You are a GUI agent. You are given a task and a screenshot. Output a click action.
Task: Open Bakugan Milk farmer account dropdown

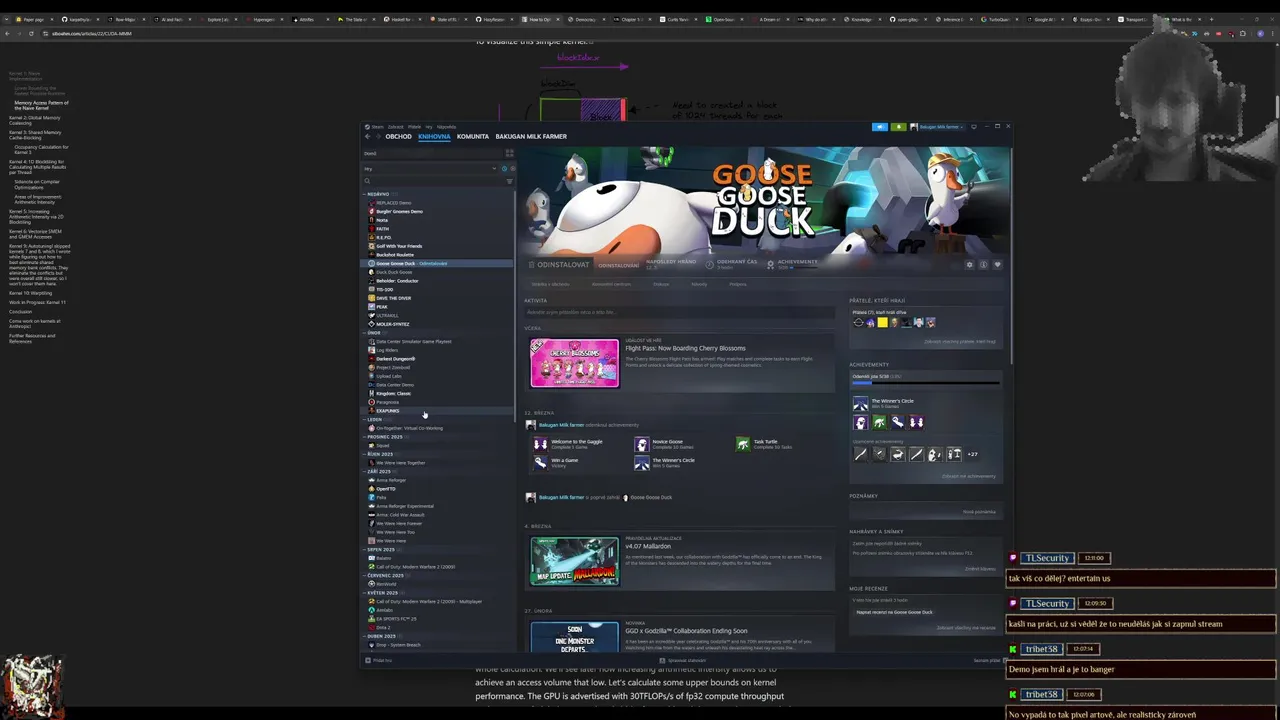pos(939,127)
